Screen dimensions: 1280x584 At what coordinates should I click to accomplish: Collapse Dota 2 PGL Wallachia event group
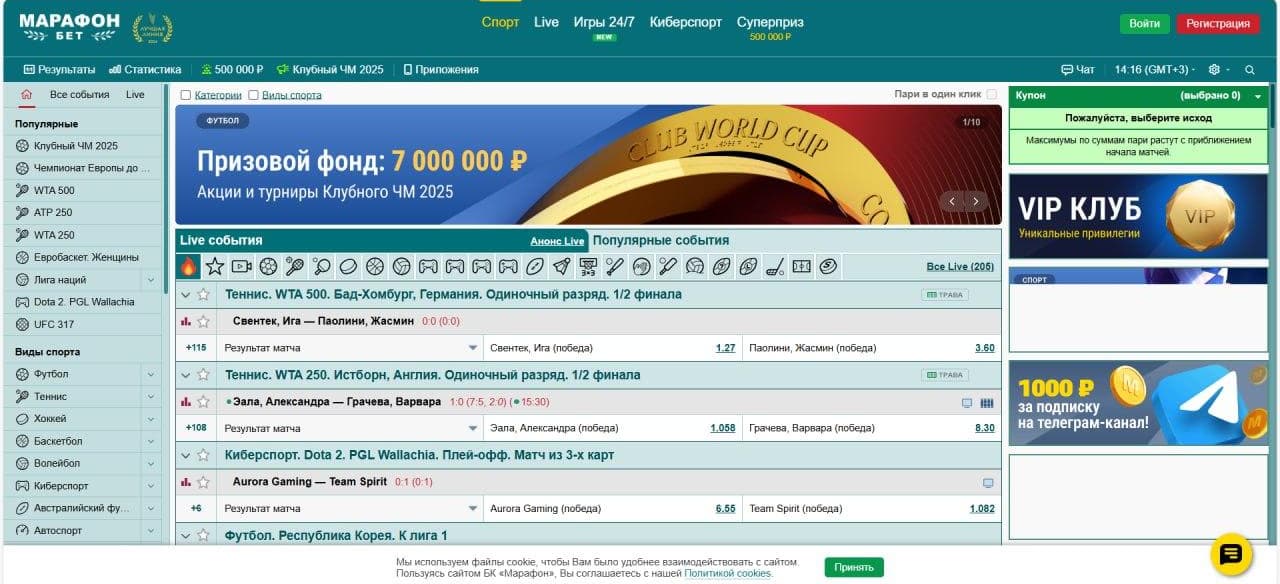click(184, 455)
